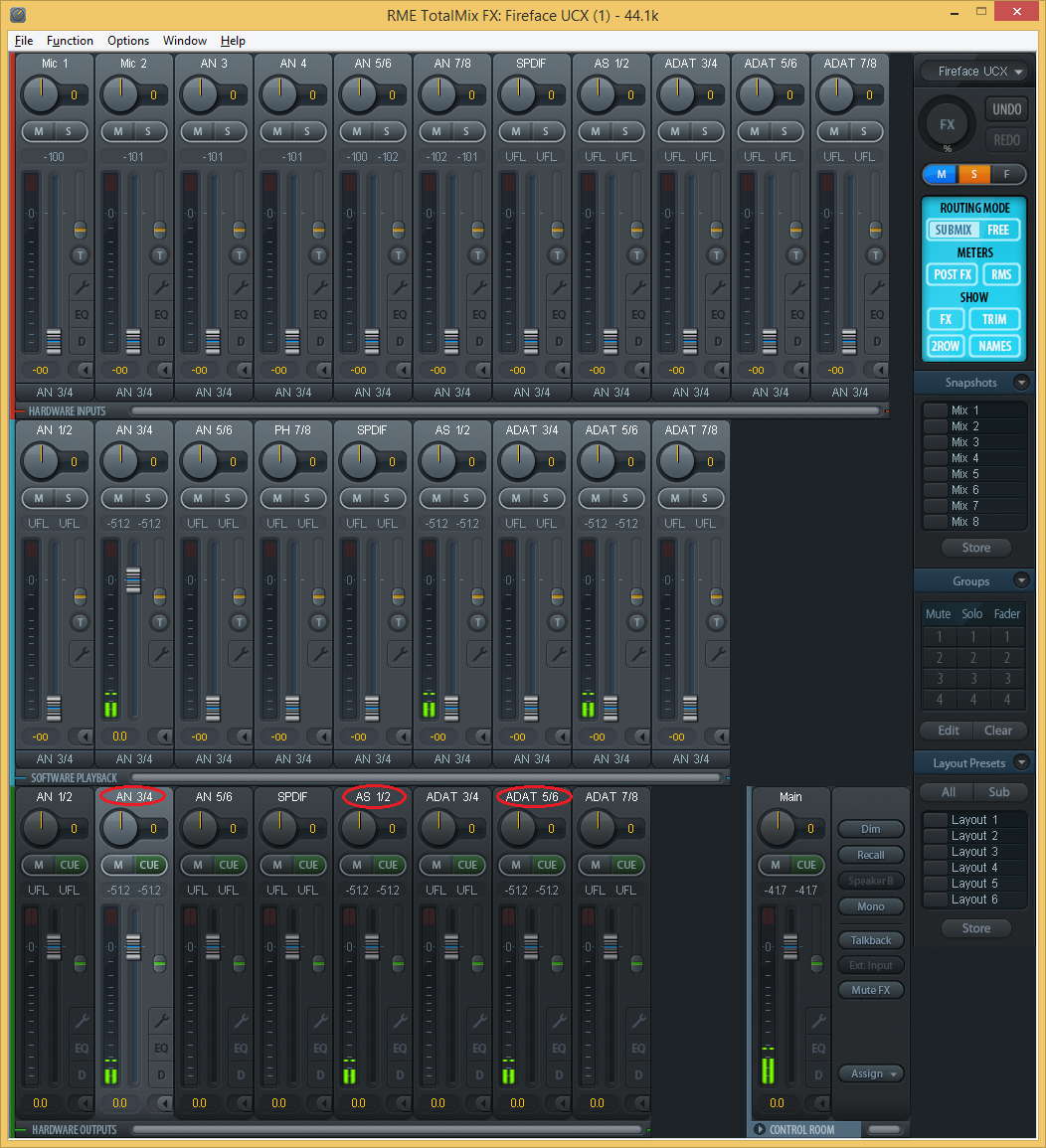
Task: Click the play icon beside Control Room
Action: (x=759, y=1130)
